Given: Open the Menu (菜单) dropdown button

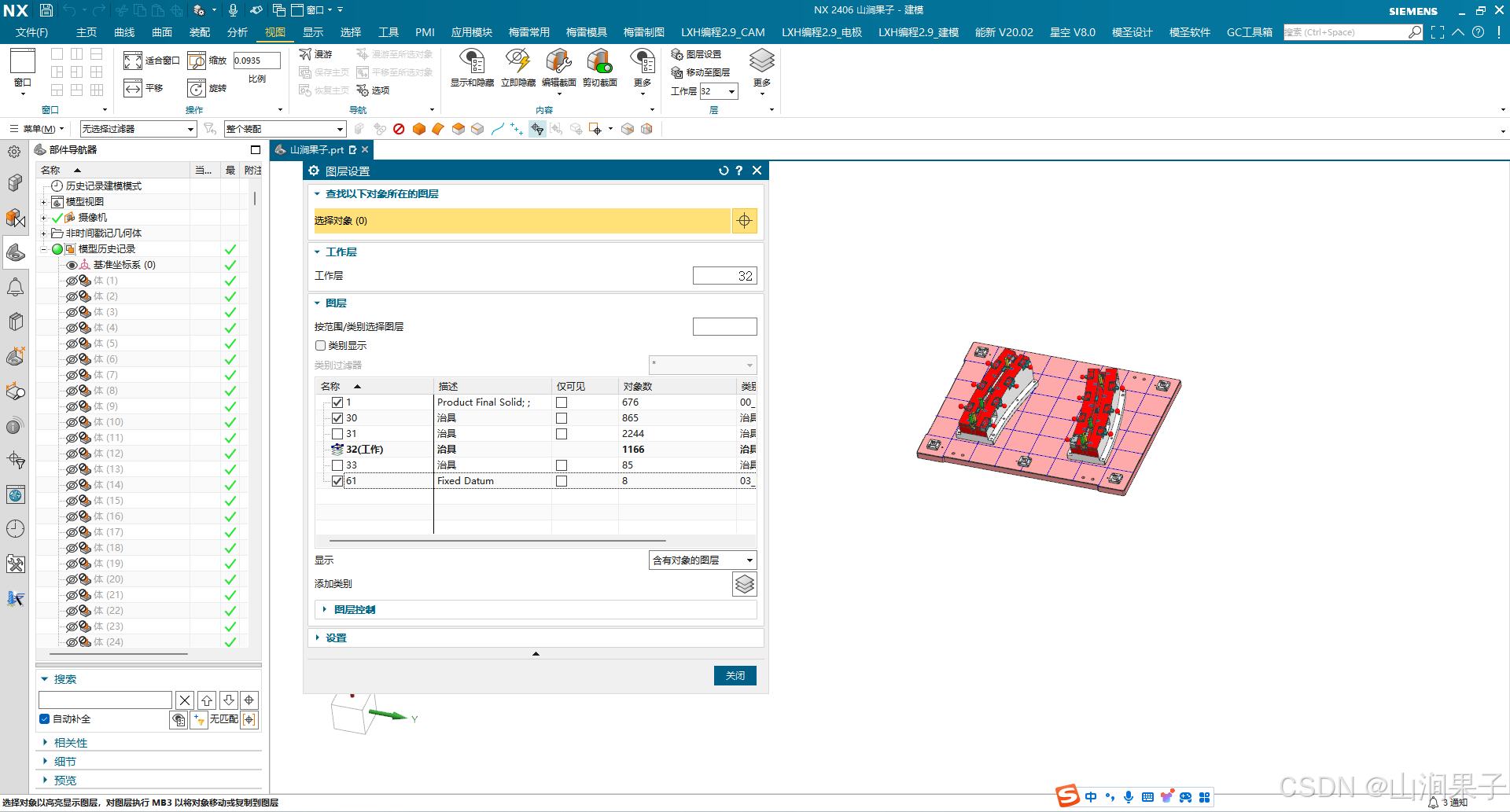Looking at the screenshot, I should pos(37,129).
